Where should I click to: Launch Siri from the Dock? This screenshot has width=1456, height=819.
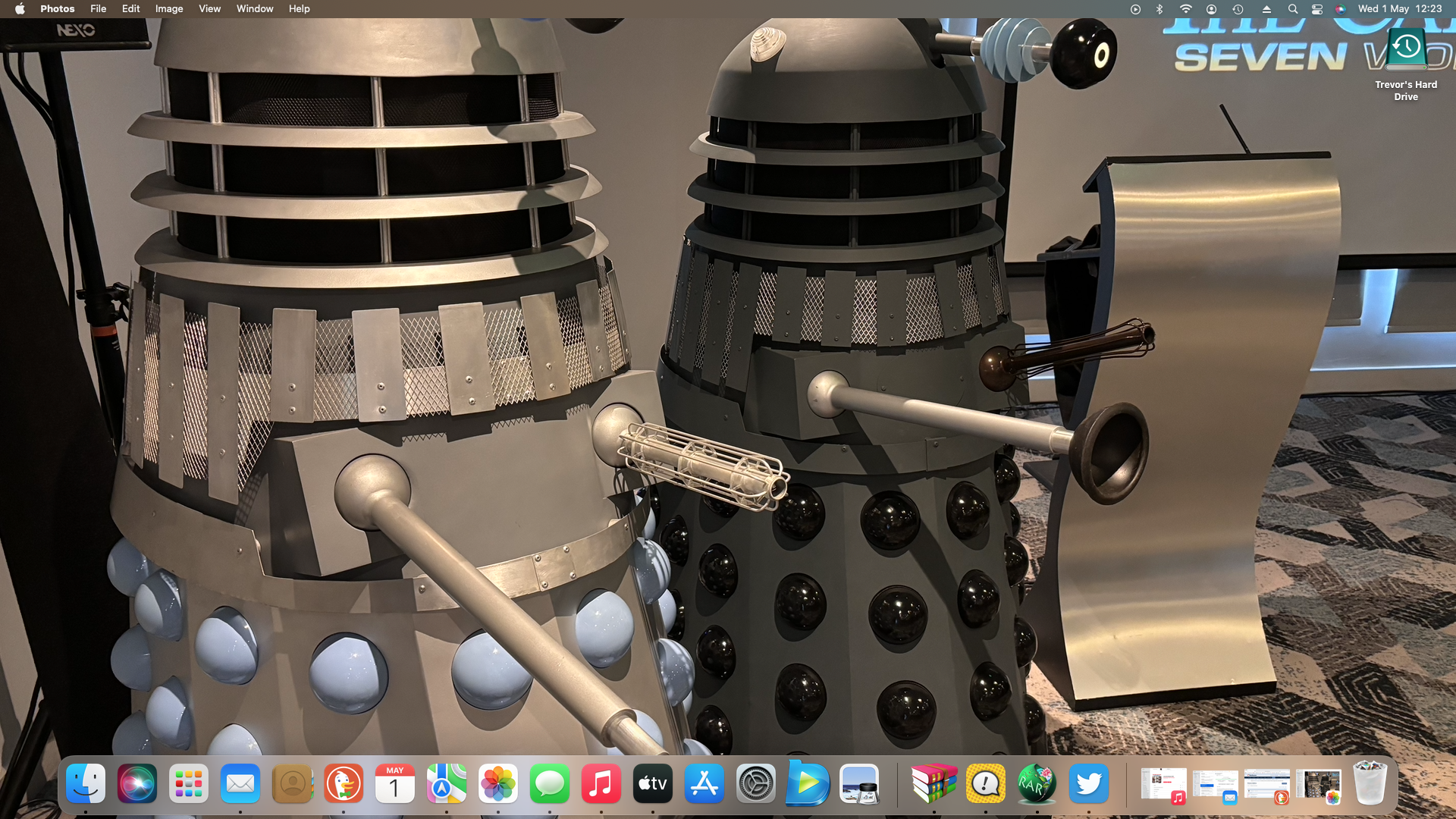pyautogui.click(x=137, y=783)
